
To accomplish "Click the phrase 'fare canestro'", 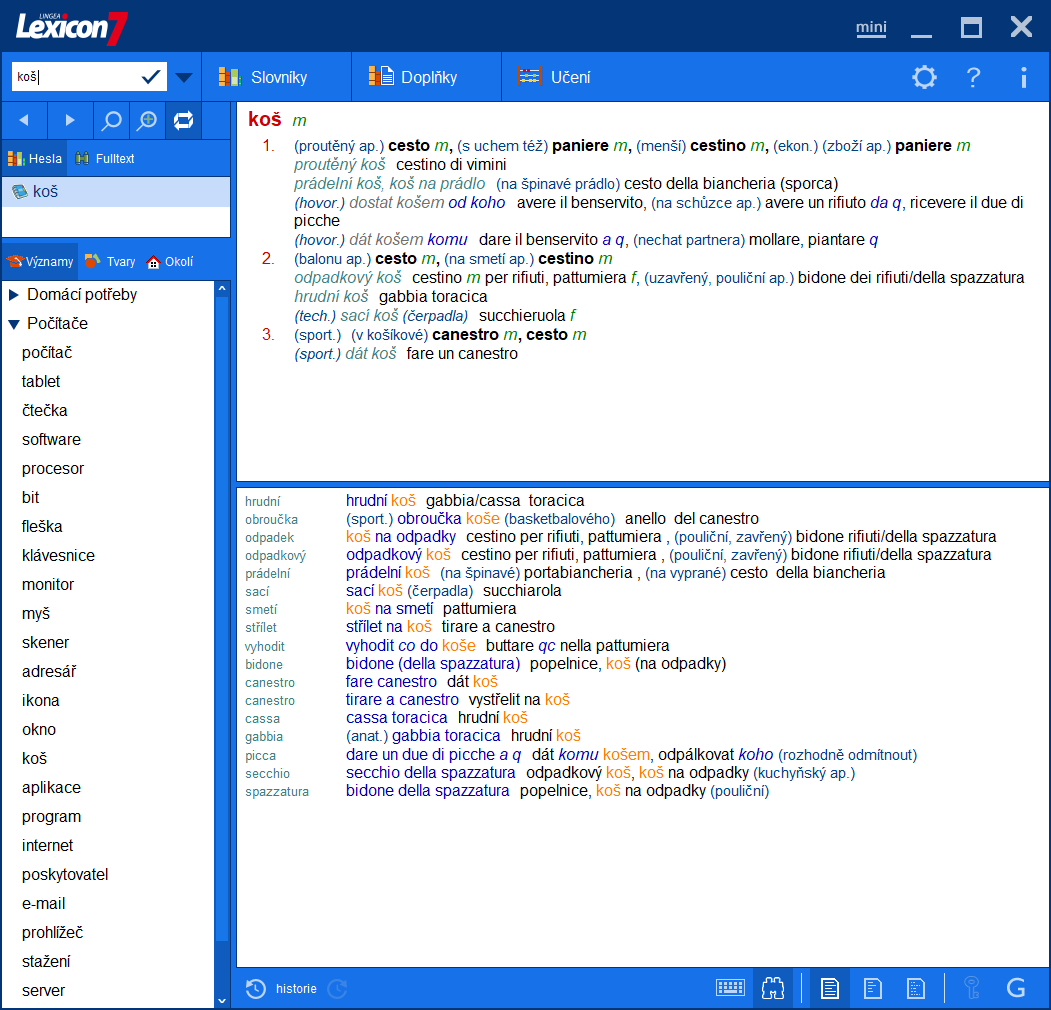I will (x=391, y=682).
